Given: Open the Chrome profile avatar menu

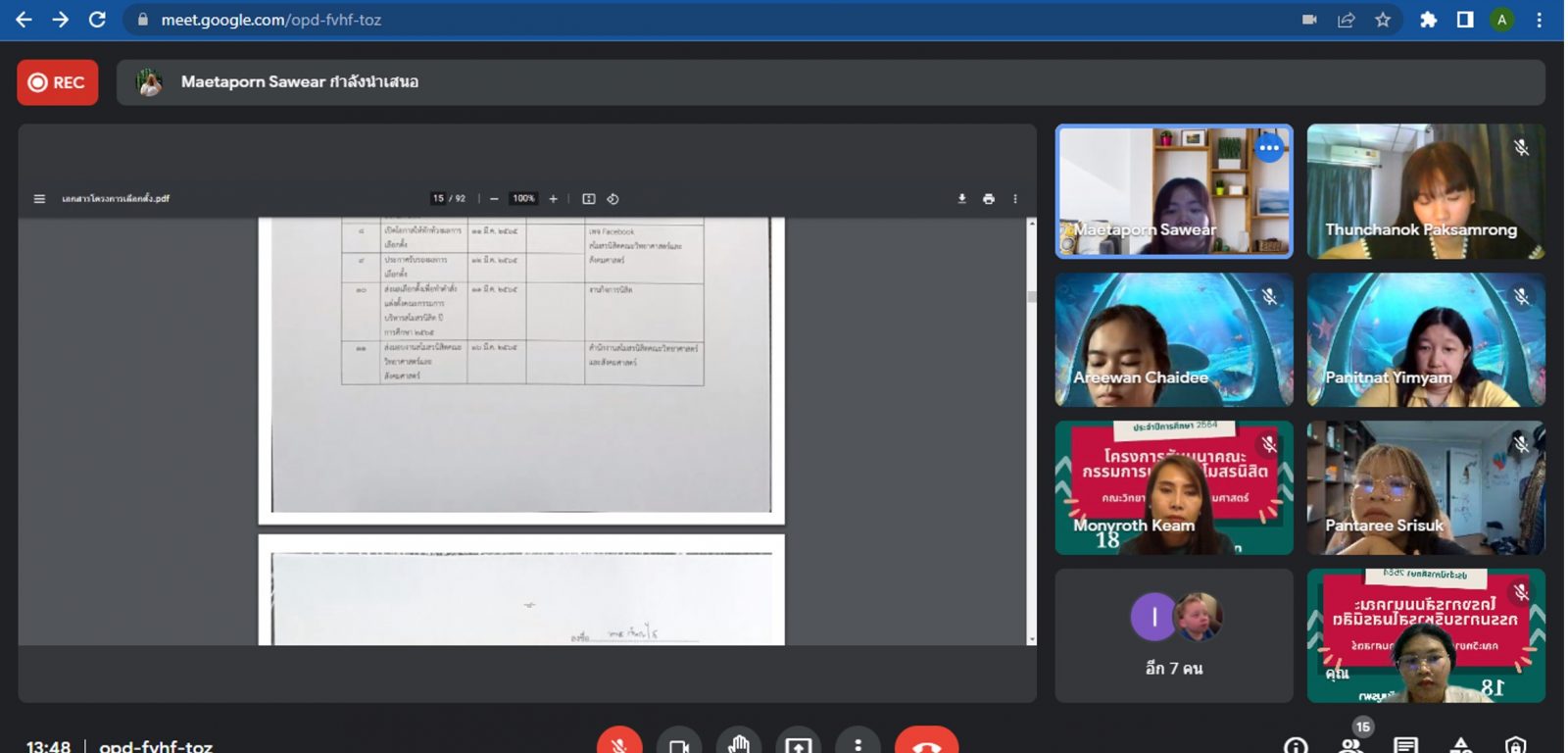Looking at the screenshot, I should [1501, 20].
